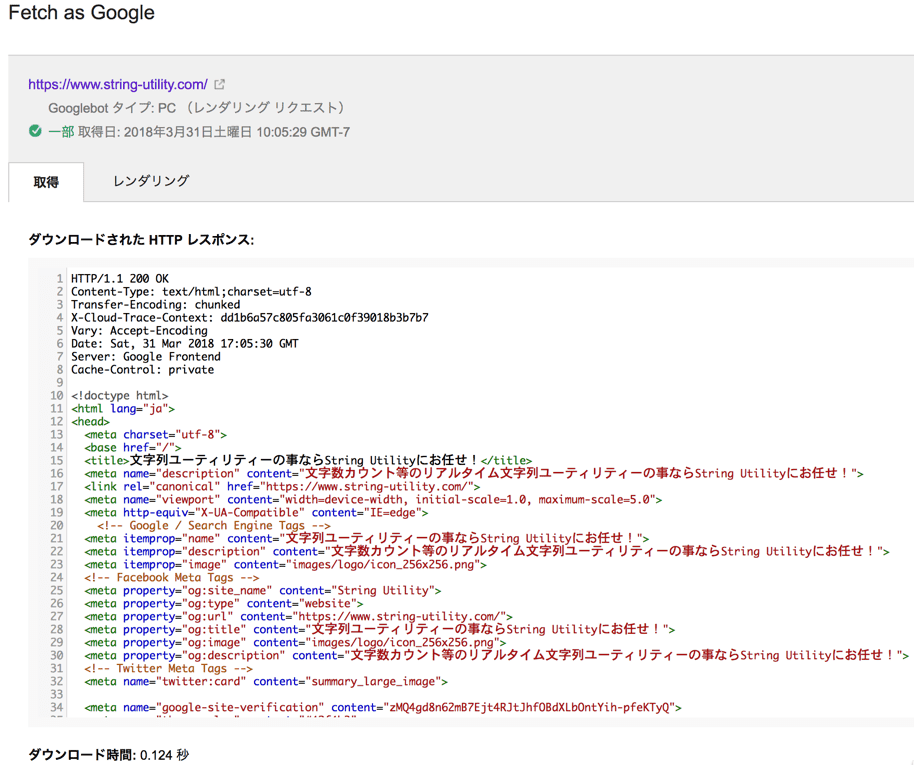Click the Content-Type header line

[x=191, y=292]
